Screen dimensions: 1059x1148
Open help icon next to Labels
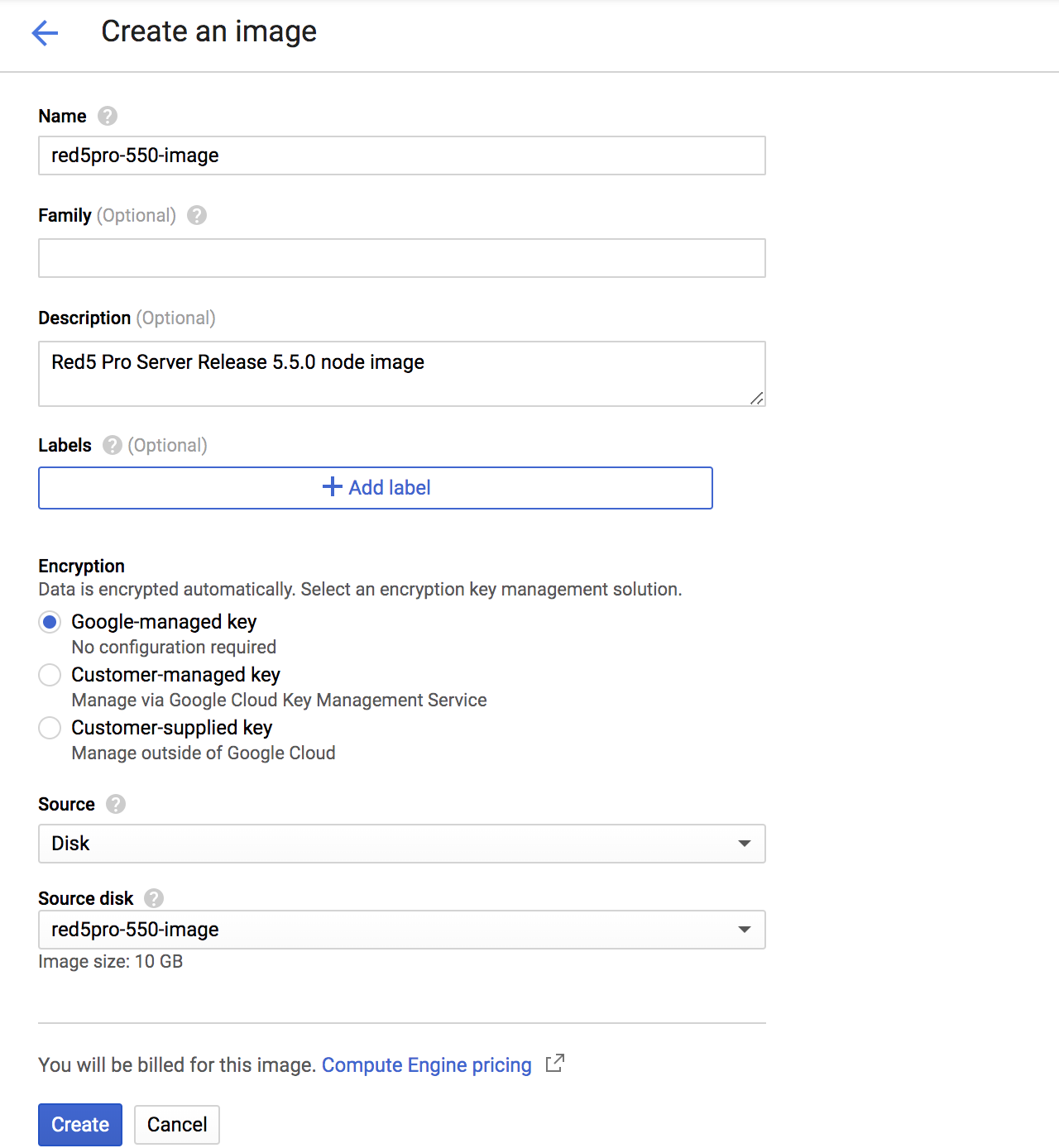pyautogui.click(x=113, y=445)
